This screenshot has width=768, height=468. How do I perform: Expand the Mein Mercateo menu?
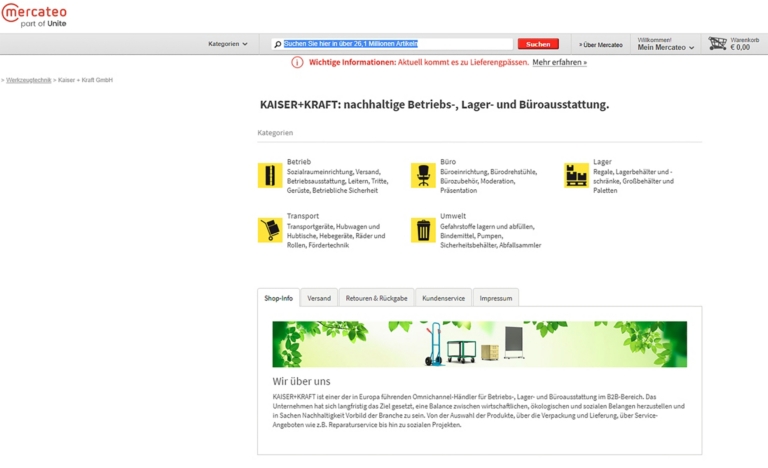click(x=666, y=48)
